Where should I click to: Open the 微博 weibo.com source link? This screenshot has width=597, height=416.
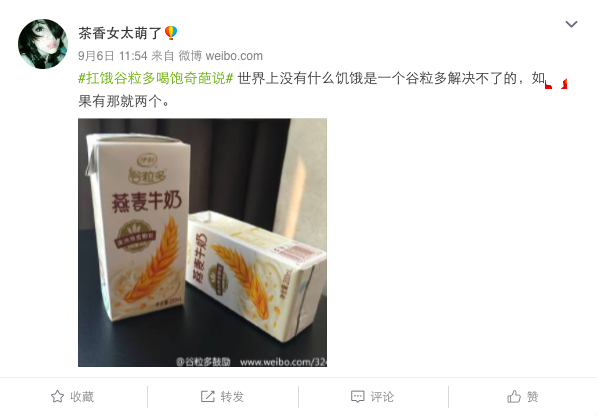click(220, 56)
